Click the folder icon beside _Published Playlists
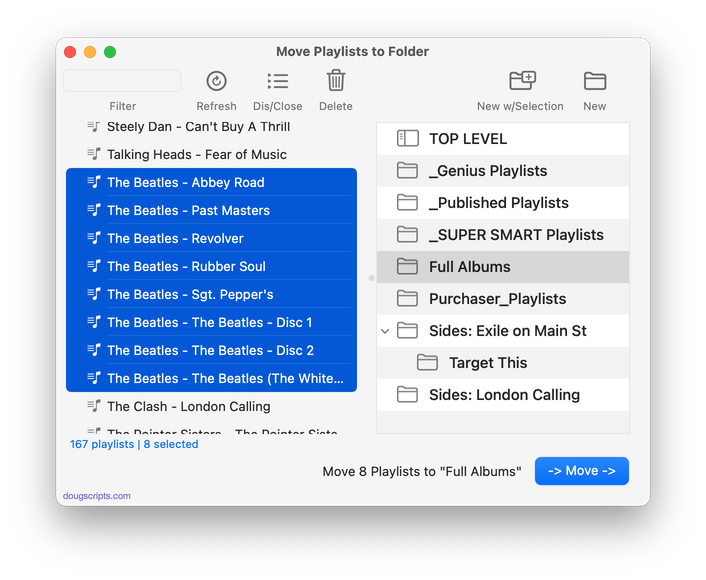 click(407, 202)
